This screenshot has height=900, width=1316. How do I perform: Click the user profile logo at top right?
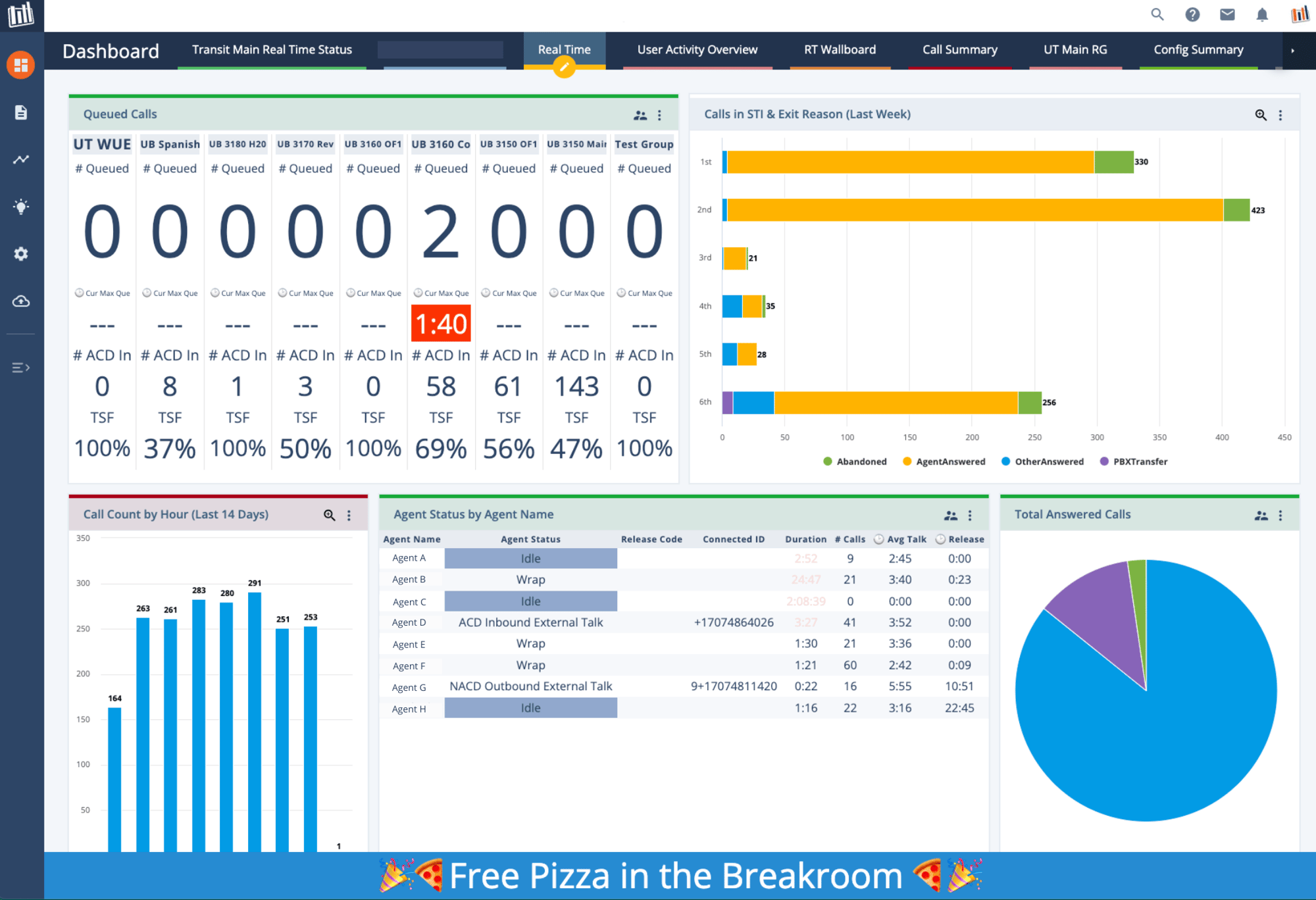[1300, 14]
